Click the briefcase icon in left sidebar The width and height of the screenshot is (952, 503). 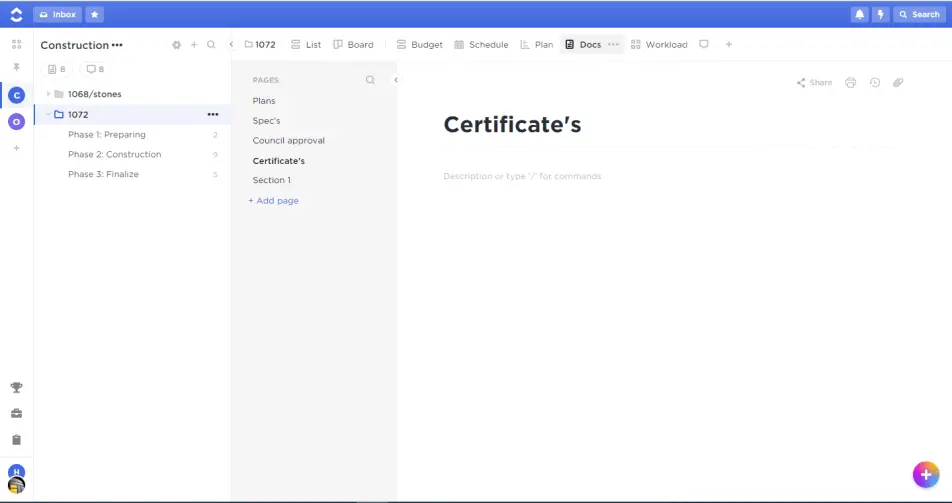tap(16, 414)
